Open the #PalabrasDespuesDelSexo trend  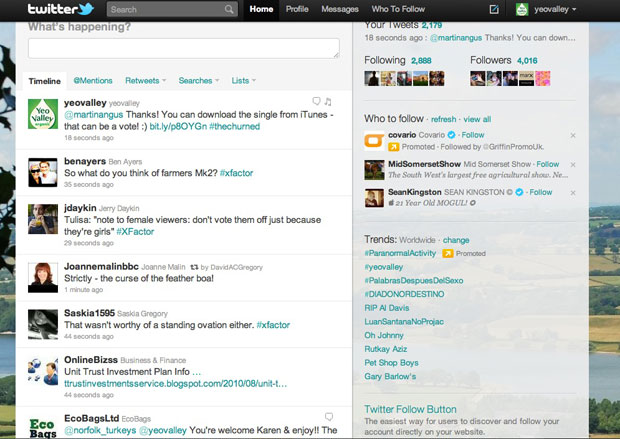pos(414,280)
